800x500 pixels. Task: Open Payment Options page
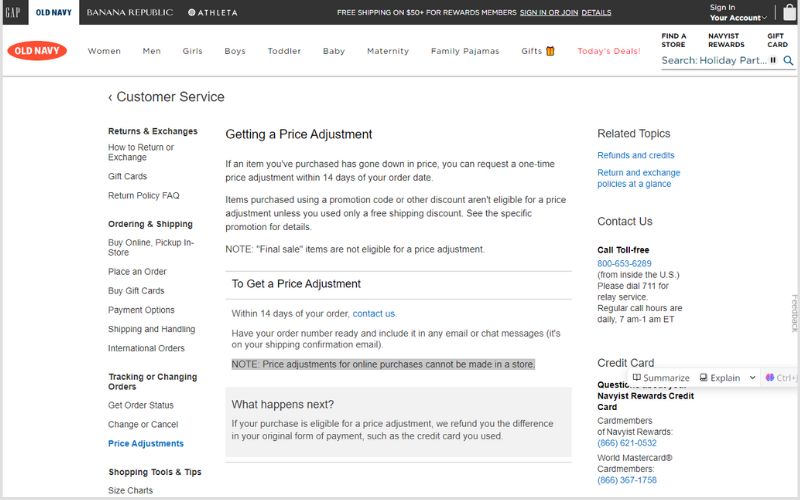tap(141, 310)
